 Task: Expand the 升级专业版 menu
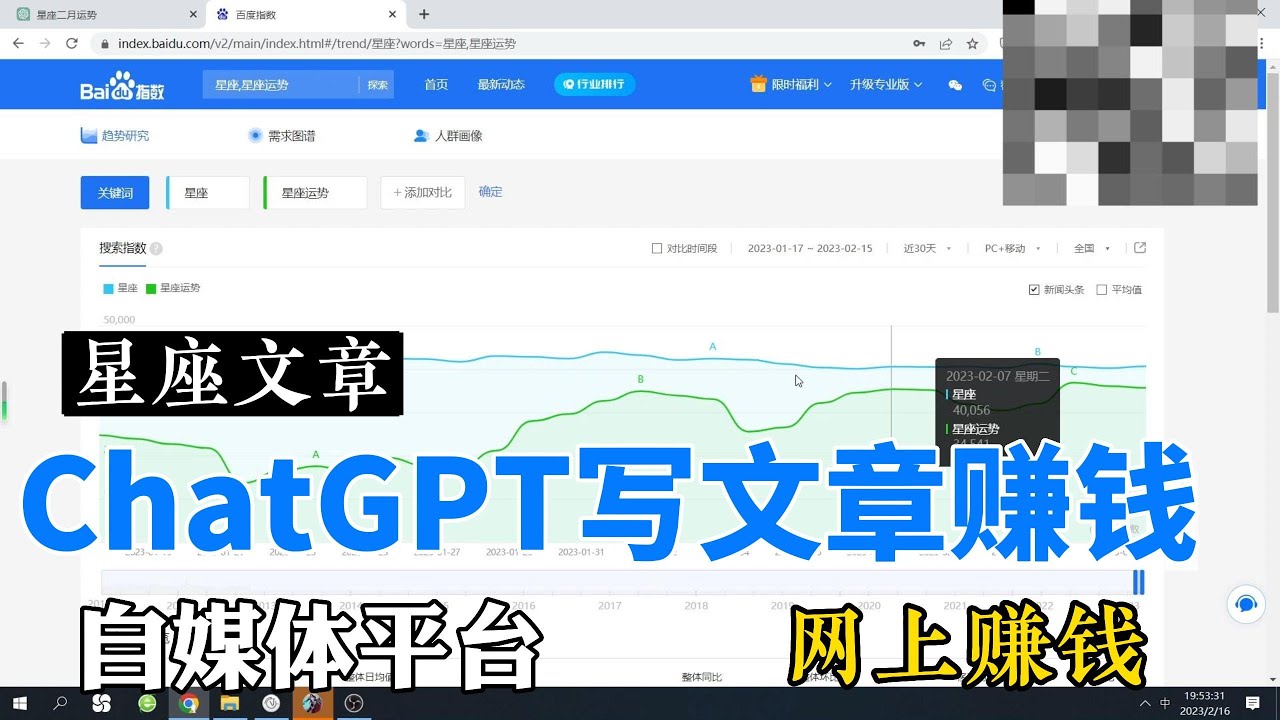click(886, 85)
